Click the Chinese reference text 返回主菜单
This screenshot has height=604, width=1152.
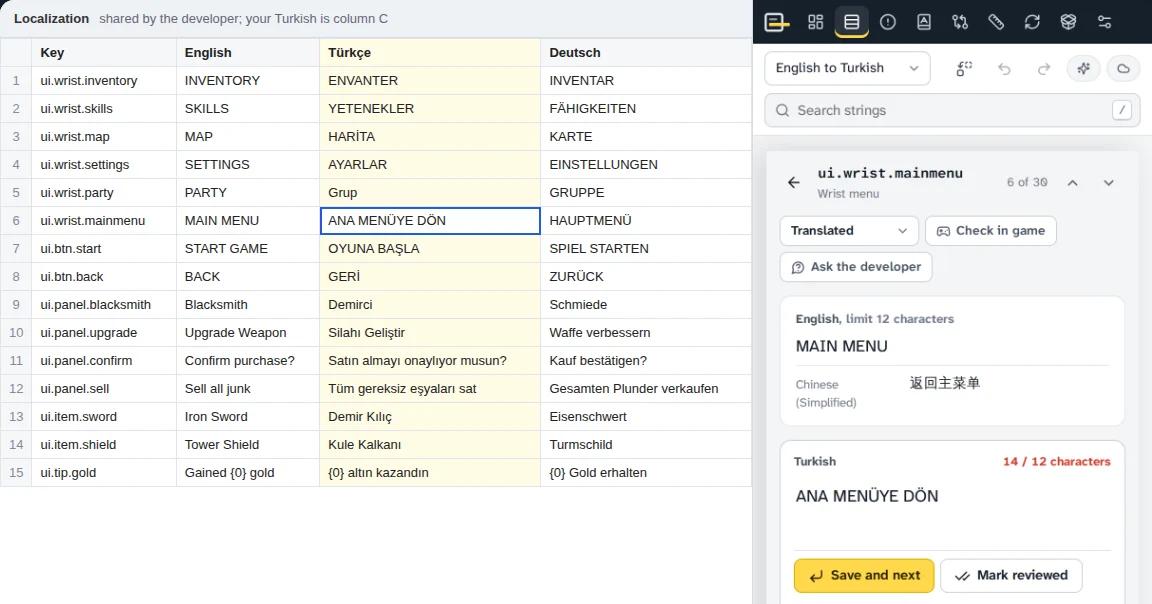(x=945, y=383)
